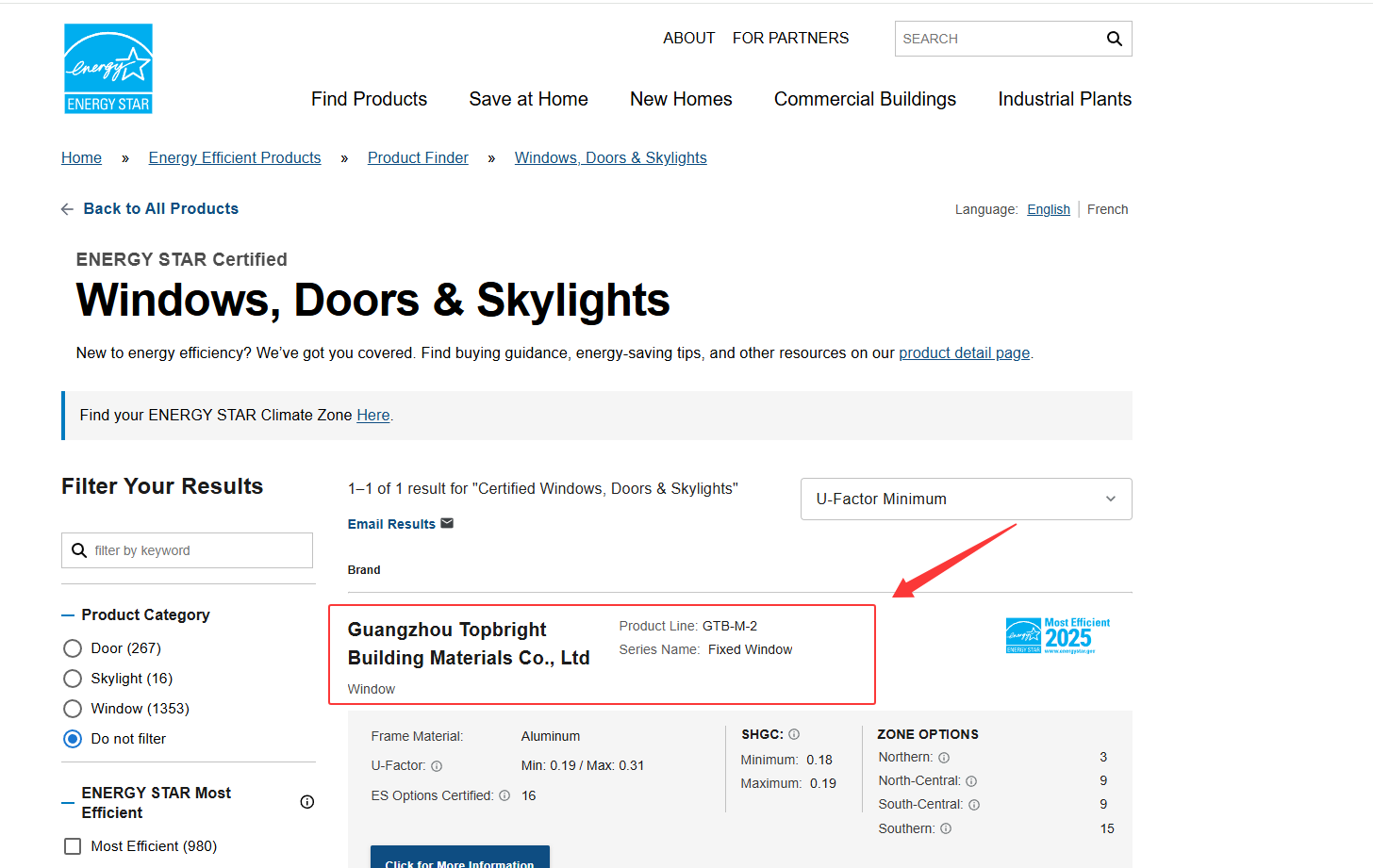Viewport: 1373px width, 868px height.
Task: Open the Product Finder breadcrumb link
Action: [418, 157]
